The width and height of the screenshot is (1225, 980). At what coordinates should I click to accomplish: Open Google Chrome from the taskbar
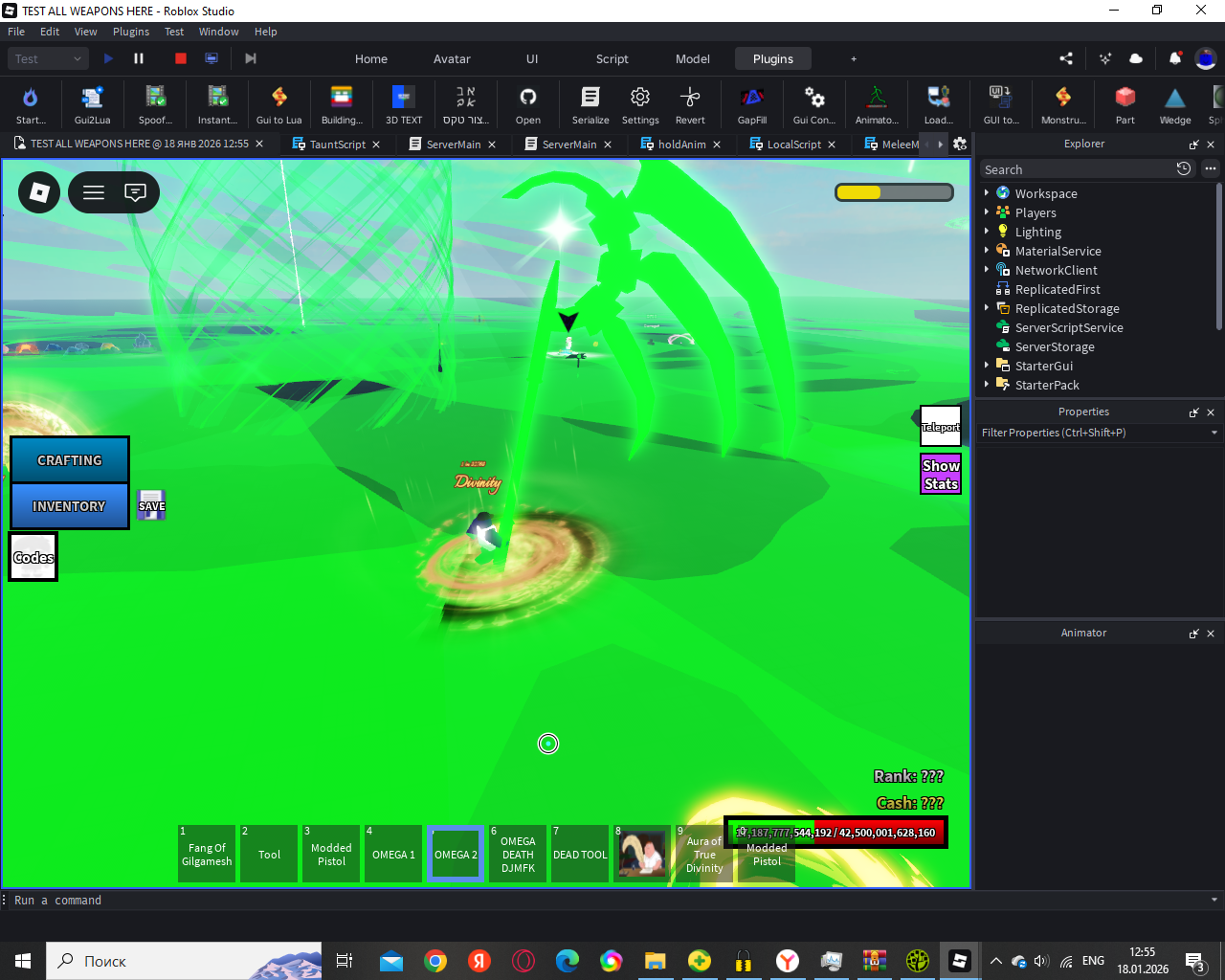click(x=435, y=961)
